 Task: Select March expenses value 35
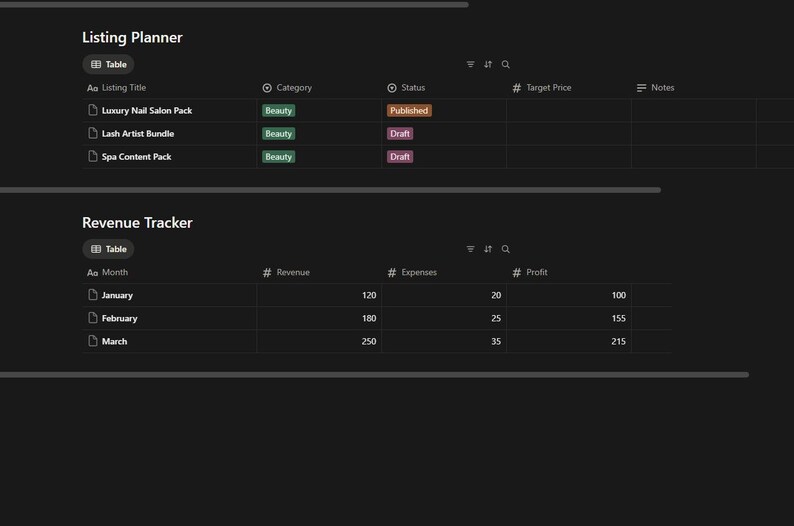coord(496,341)
